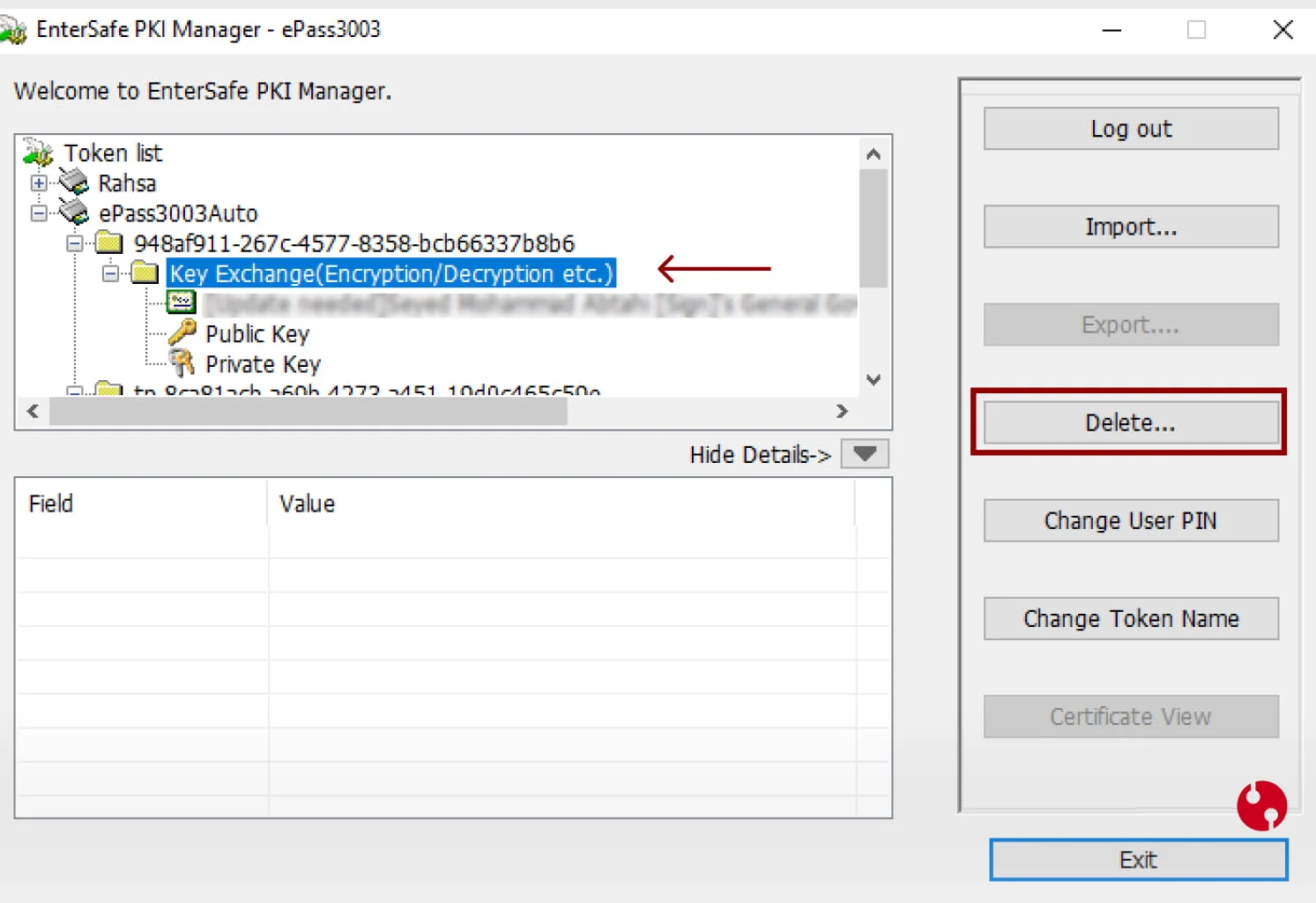
Task: Click the Delete button
Action: [1131, 422]
